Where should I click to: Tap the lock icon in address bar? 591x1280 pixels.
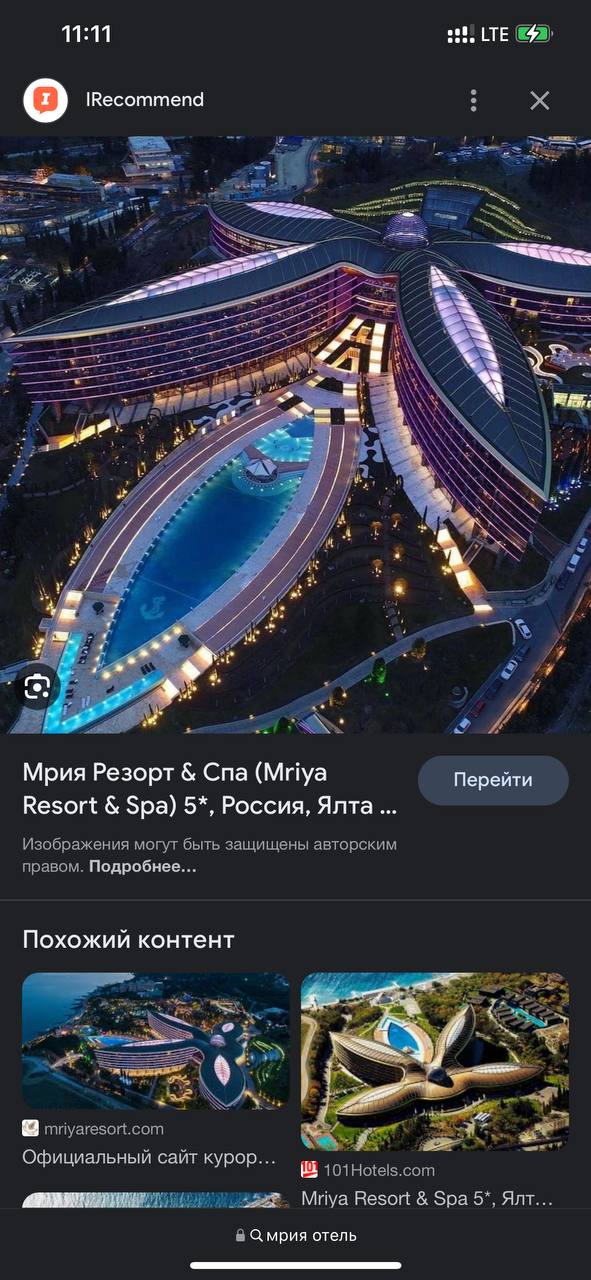240,1236
